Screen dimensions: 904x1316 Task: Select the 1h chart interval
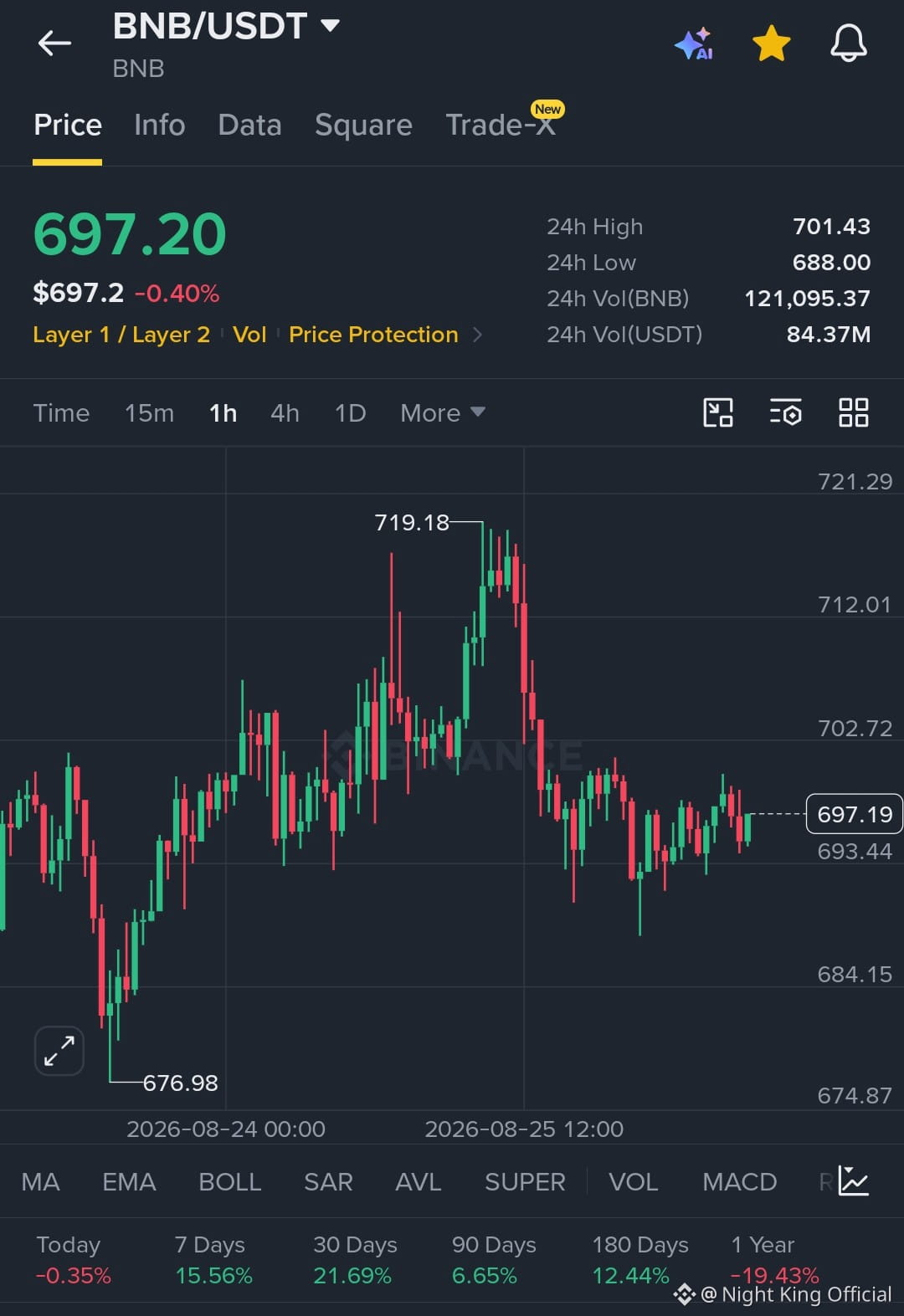[x=223, y=413]
